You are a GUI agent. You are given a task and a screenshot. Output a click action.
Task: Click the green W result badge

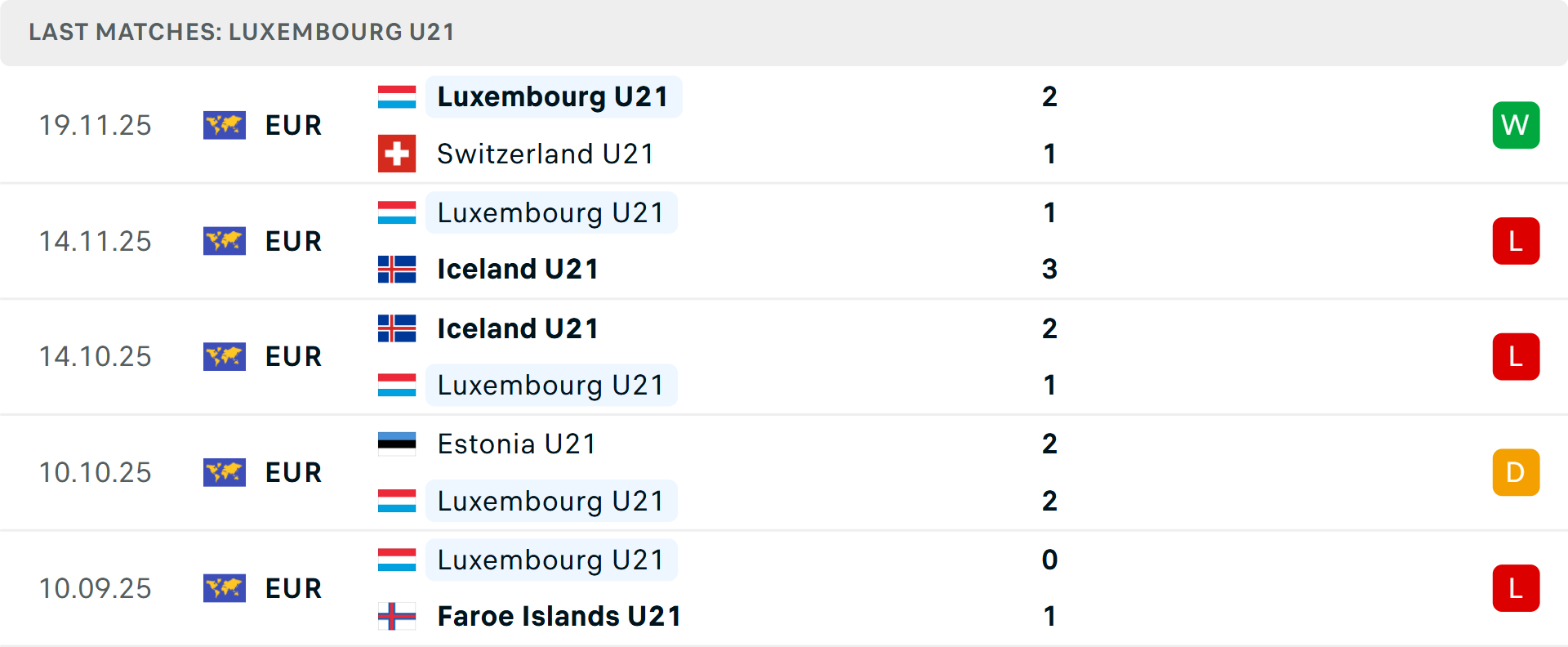coord(1516,125)
